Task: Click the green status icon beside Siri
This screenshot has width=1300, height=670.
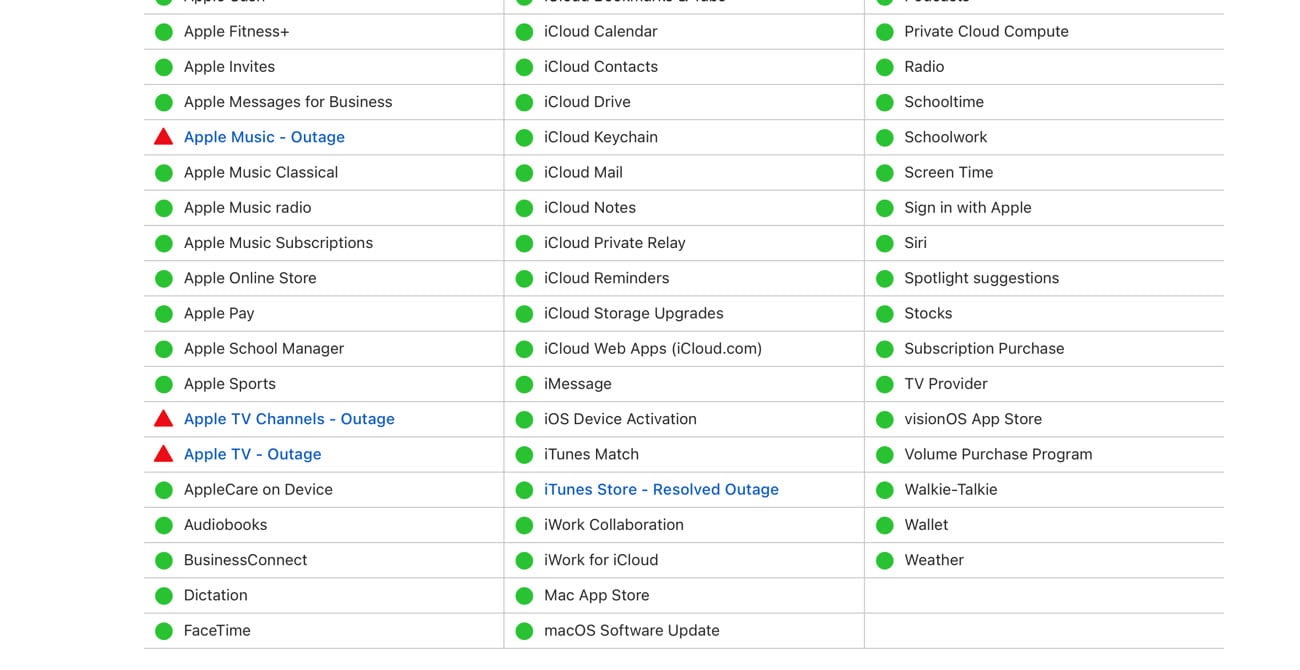Action: tap(884, 243)
